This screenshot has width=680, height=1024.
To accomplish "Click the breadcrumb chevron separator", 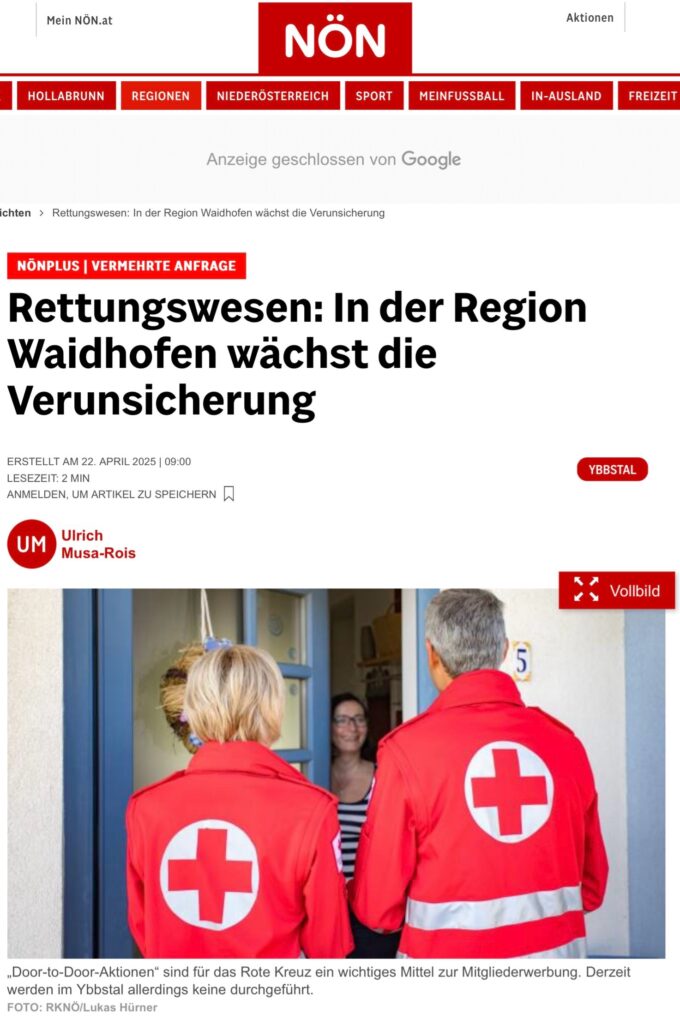I will tap(41, 213).
